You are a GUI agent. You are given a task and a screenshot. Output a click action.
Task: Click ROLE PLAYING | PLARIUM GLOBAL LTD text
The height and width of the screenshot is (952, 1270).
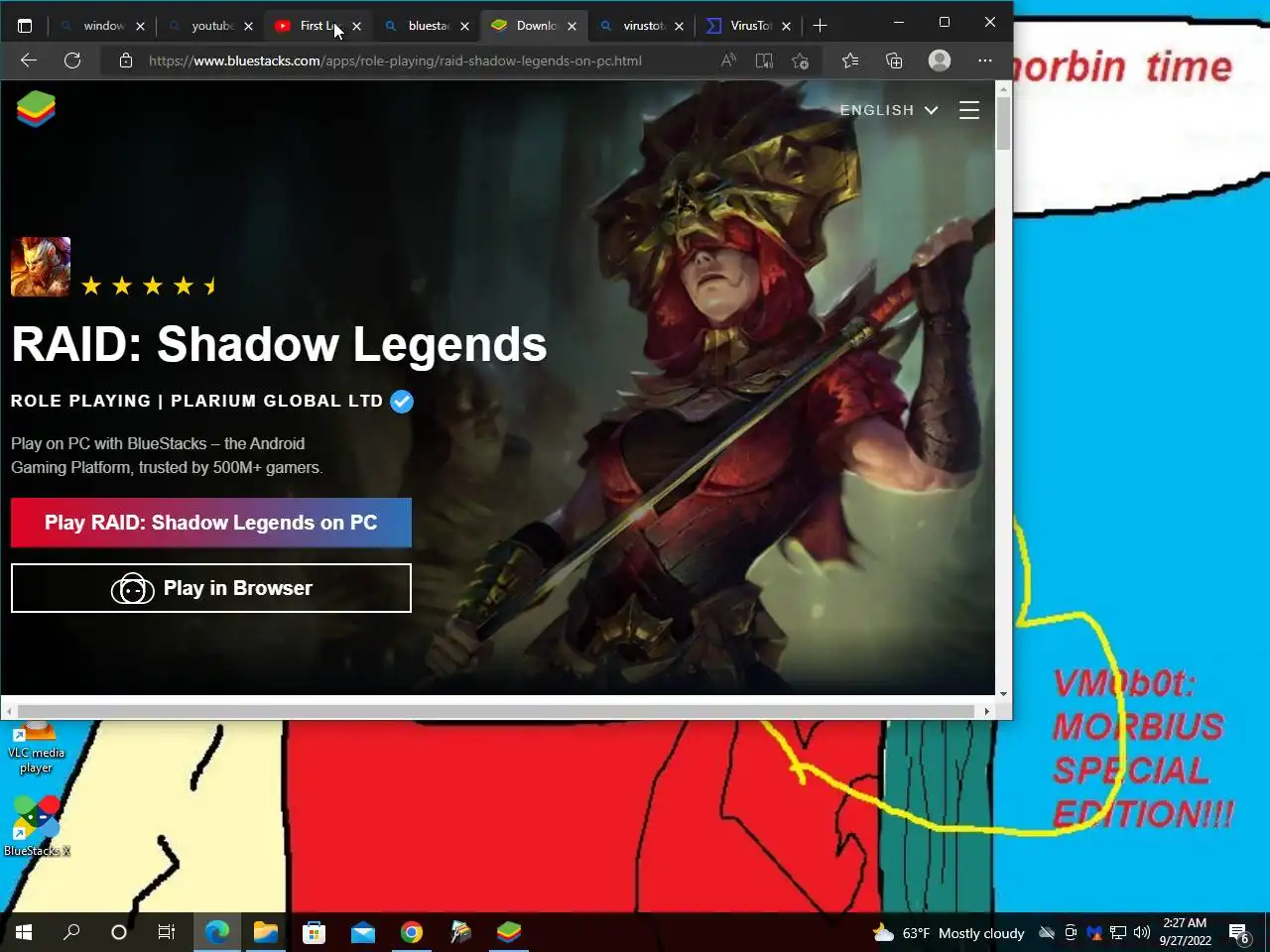[196, 402]
